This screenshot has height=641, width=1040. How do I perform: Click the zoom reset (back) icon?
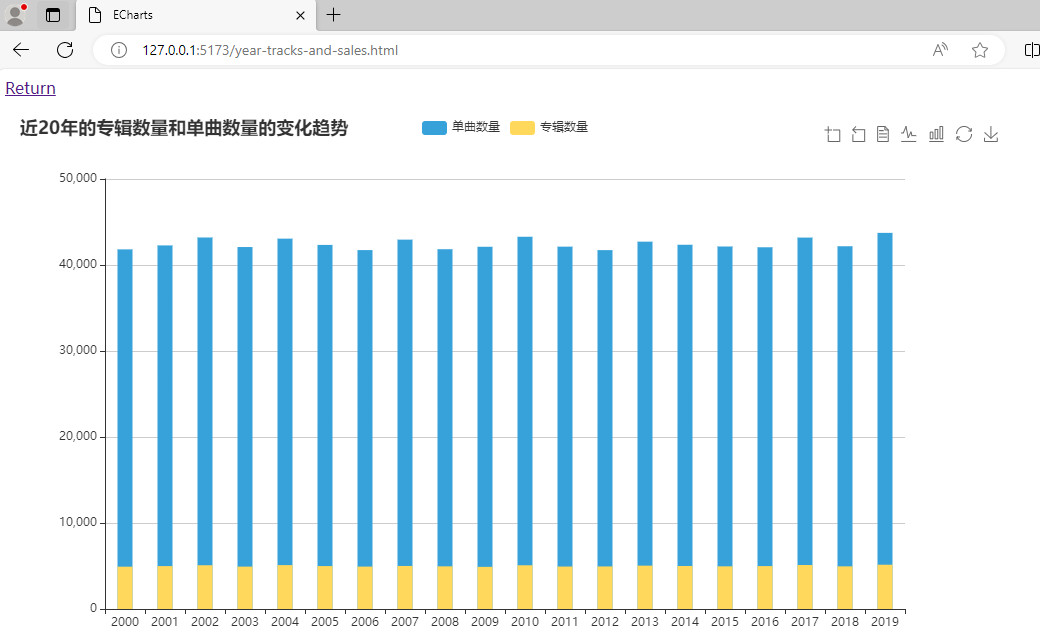pyautogui.click(x=858, y=135)
